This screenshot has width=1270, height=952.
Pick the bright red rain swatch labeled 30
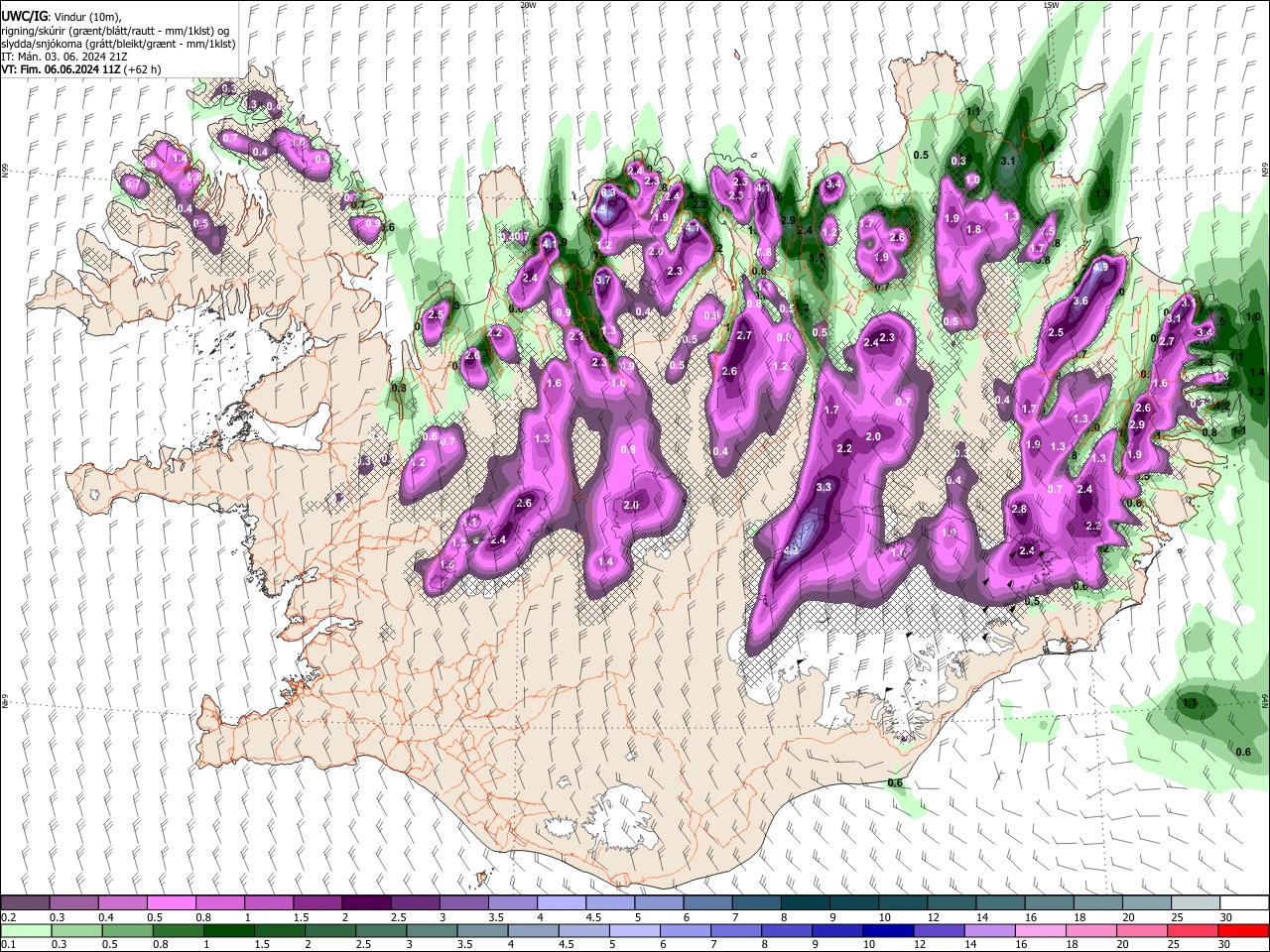tap(1244, 930)
